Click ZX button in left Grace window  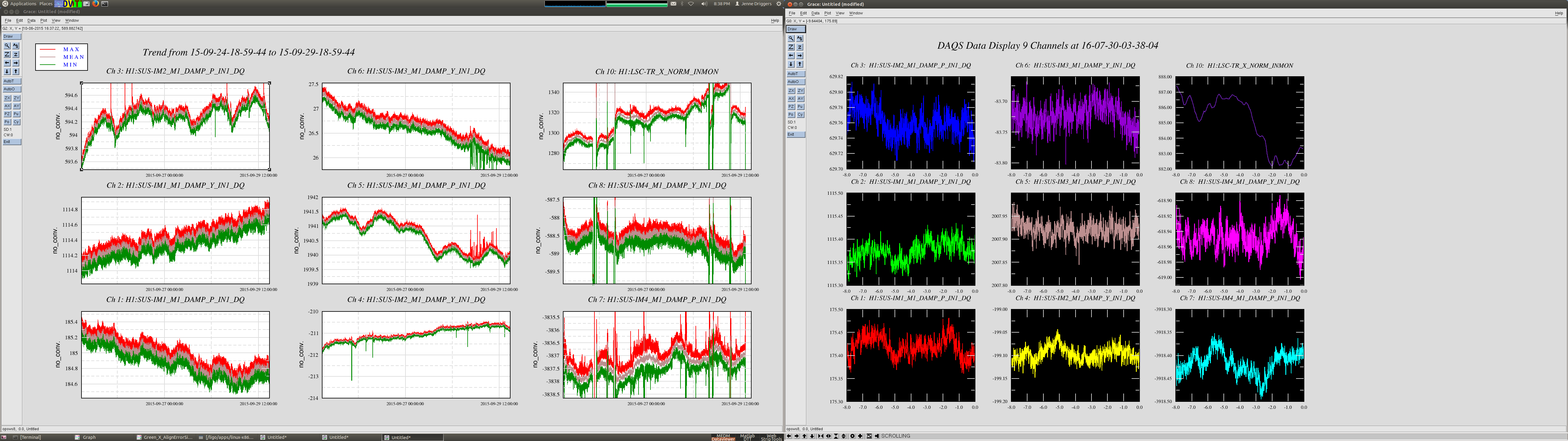click(x=7, y=98)
